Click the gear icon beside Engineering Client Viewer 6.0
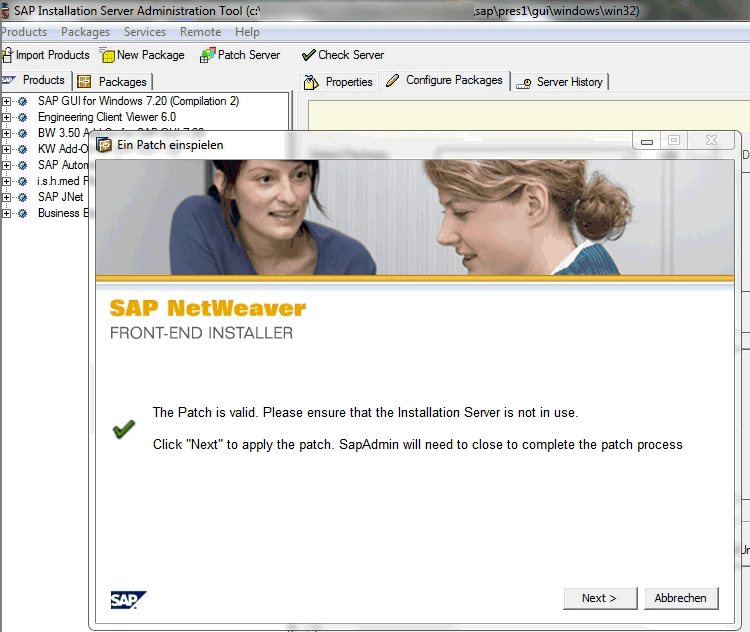 [22, 117]
